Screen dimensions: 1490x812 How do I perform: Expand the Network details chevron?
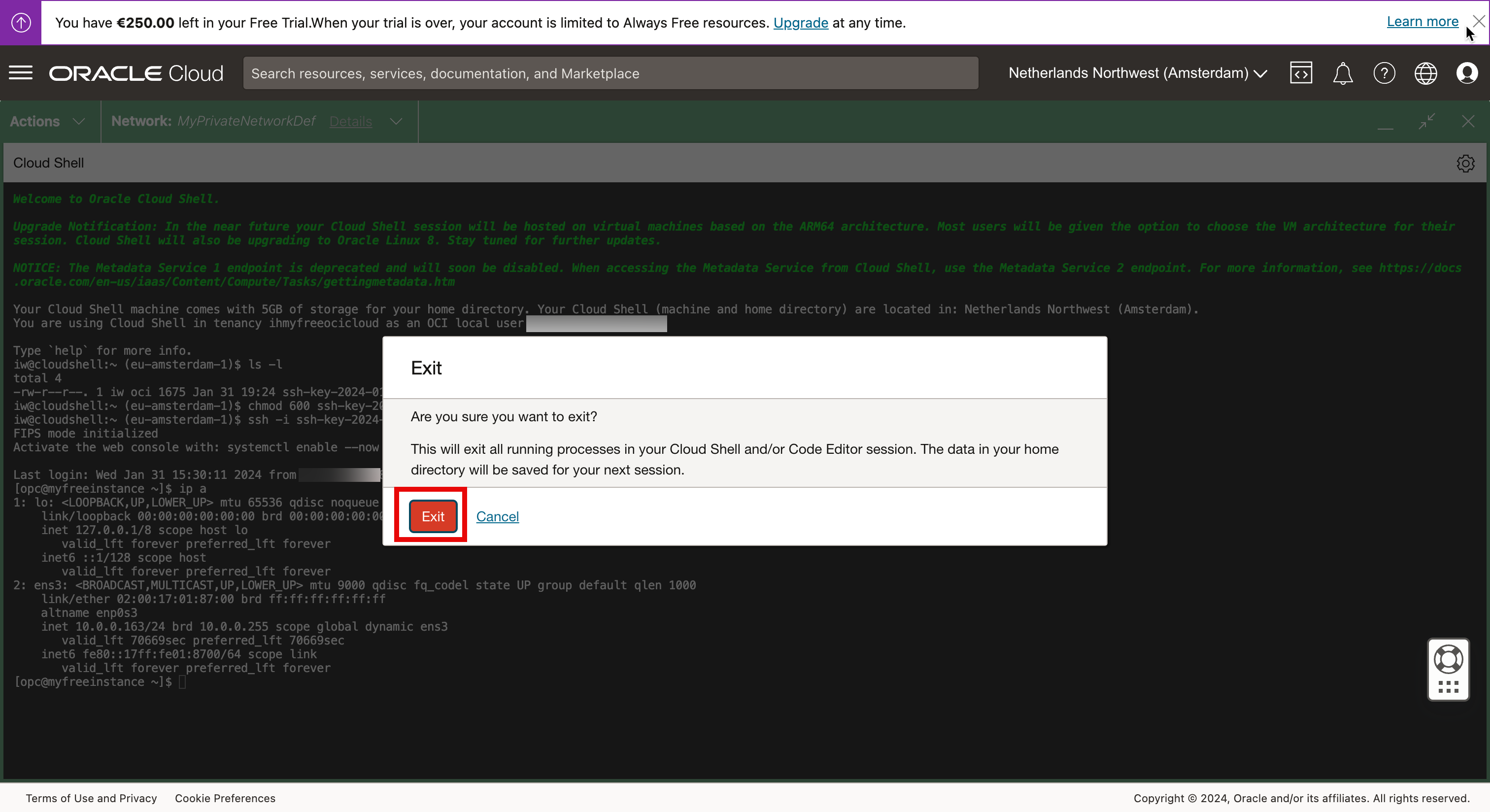[396, 121]
